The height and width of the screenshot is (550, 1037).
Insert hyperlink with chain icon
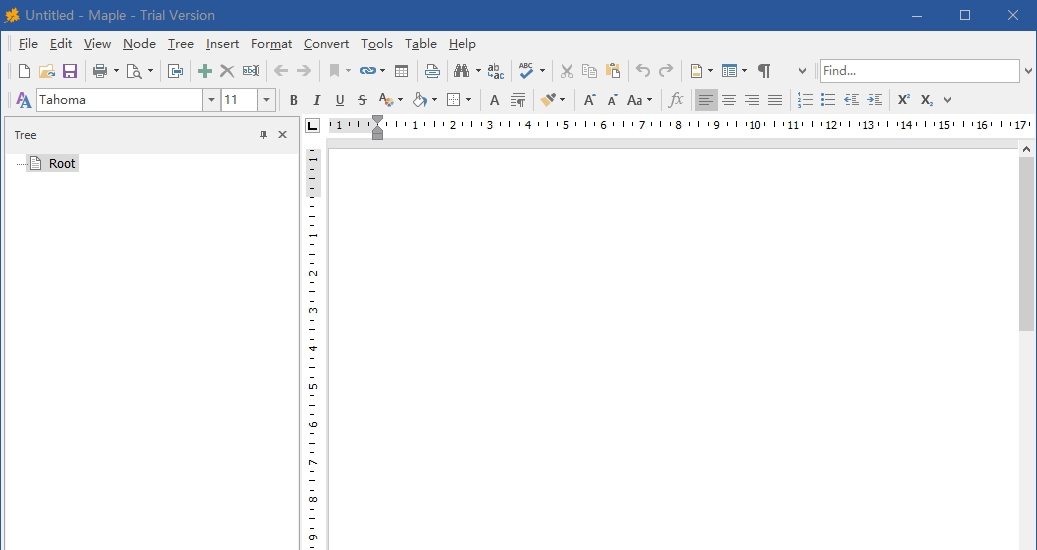point(368,71)
